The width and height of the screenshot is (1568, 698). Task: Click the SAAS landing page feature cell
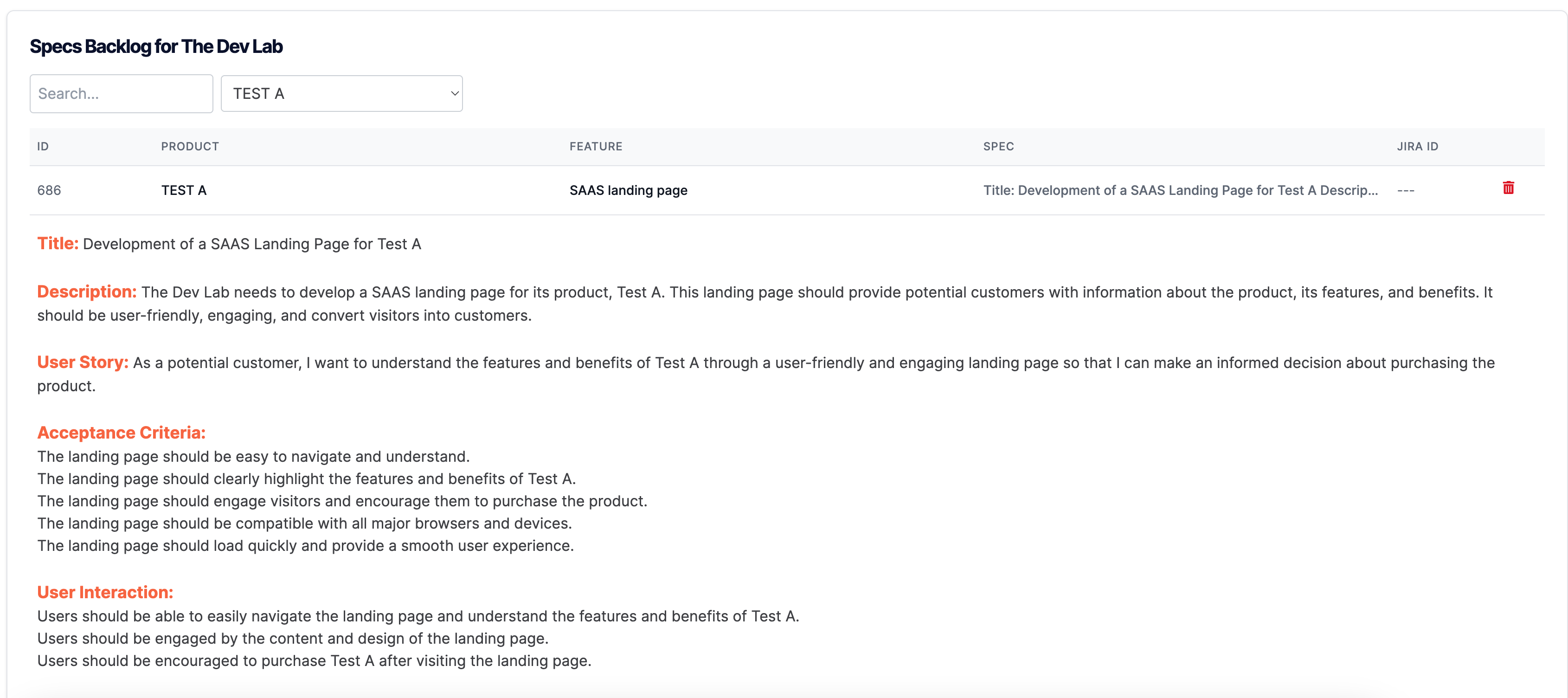click(x=628, y=190)
